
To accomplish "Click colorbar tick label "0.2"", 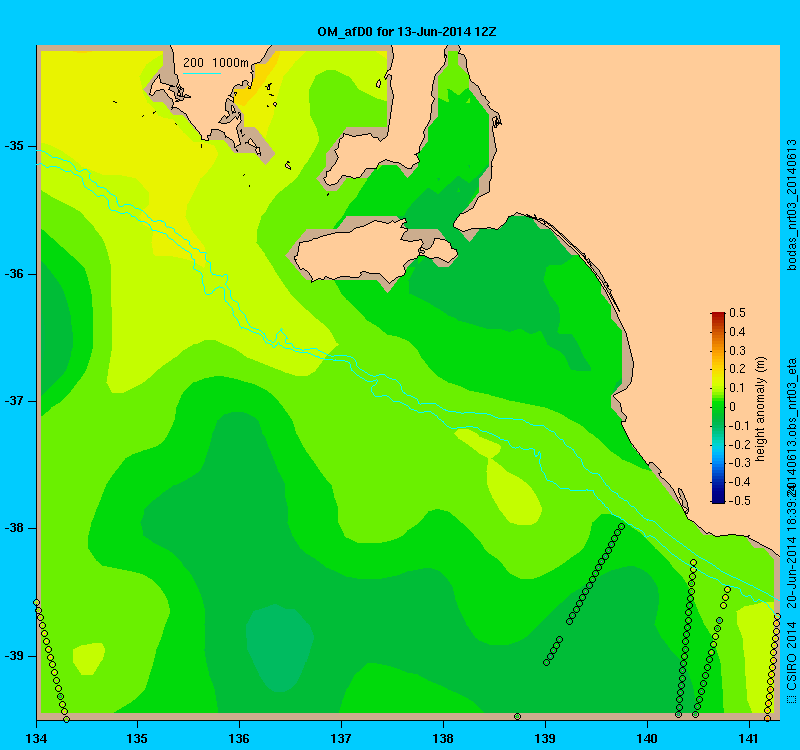I will (x=737, y=369).
